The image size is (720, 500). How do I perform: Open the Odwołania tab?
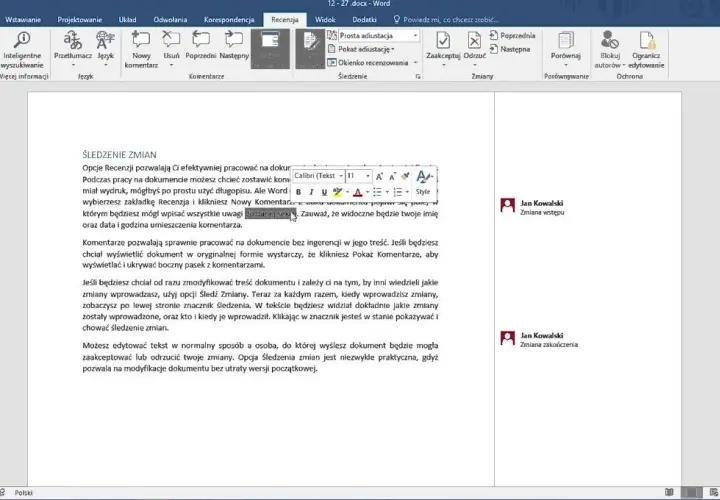point(170,20)
